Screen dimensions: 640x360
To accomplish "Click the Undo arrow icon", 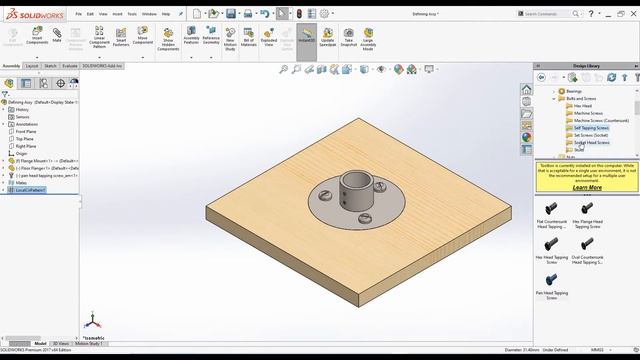I will [x=264, y=14].
